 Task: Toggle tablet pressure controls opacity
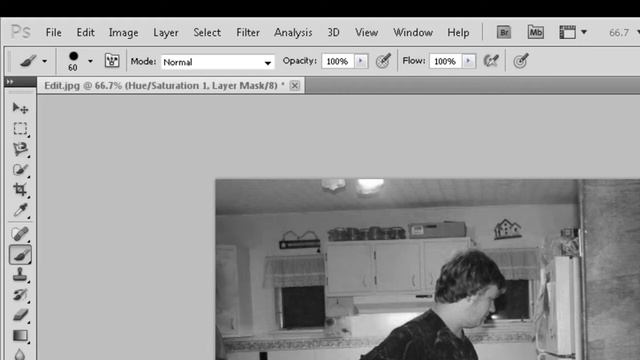point(383,61)
